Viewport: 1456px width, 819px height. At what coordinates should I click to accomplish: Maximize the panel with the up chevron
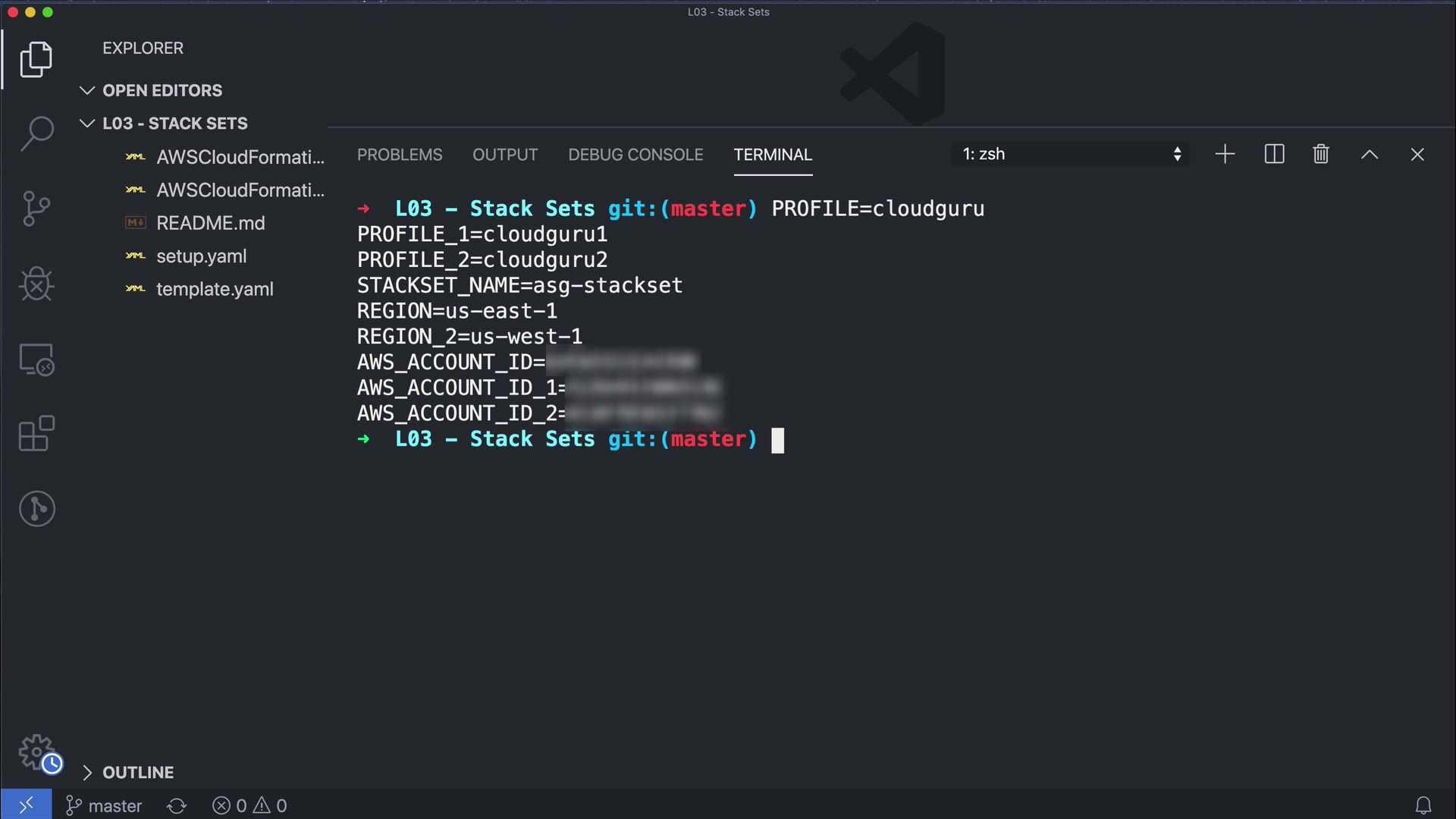click(x=1370, y=155)
